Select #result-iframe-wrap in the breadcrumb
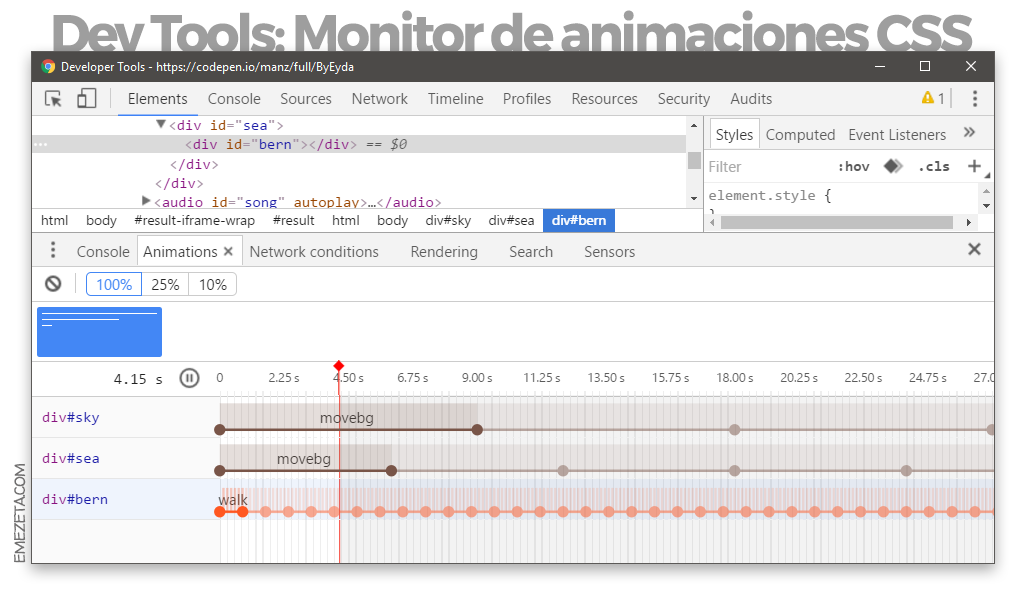Viewport: 1024px width, 590px height. click(195, 220)
